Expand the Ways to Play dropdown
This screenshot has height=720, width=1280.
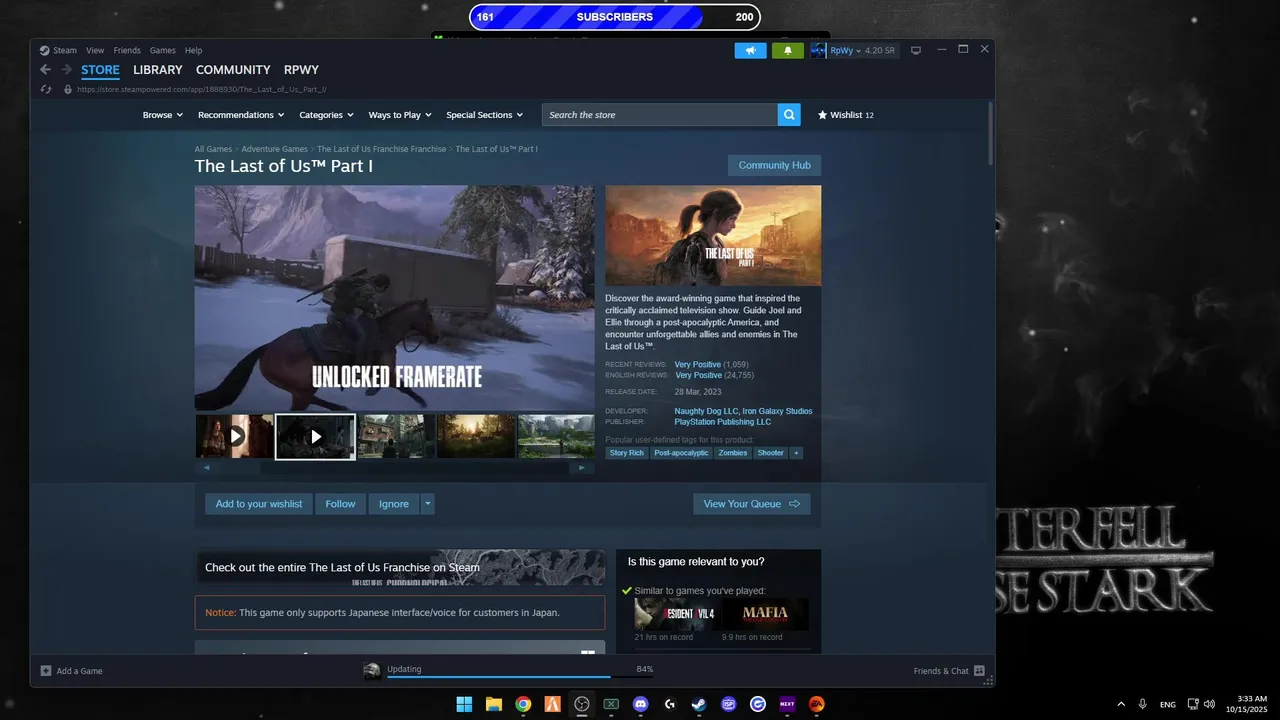click(400, 115)
